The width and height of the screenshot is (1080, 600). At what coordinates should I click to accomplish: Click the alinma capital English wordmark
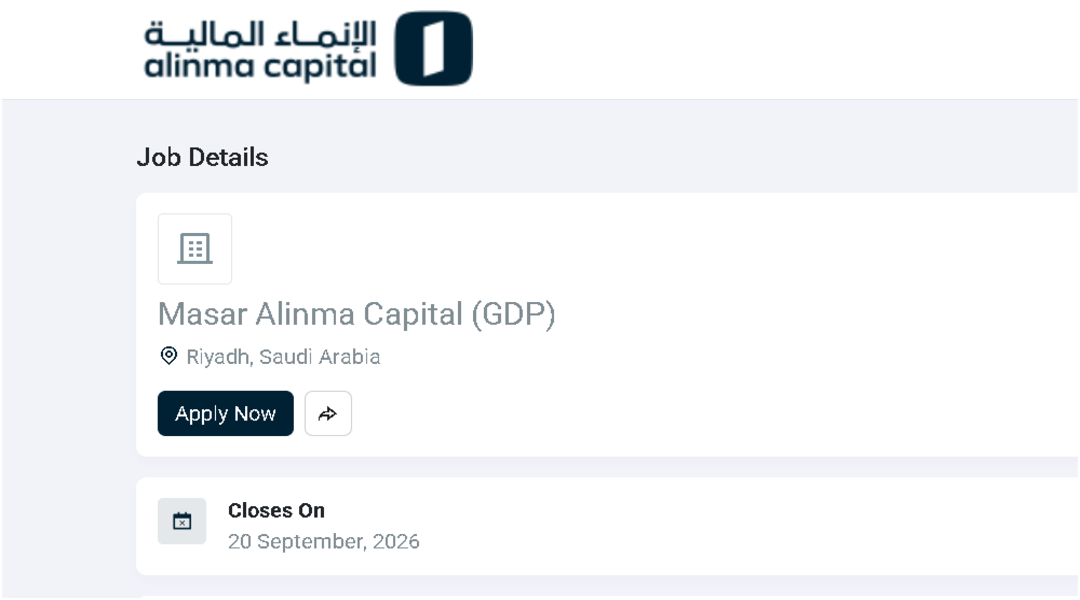(x=260, y=67)
